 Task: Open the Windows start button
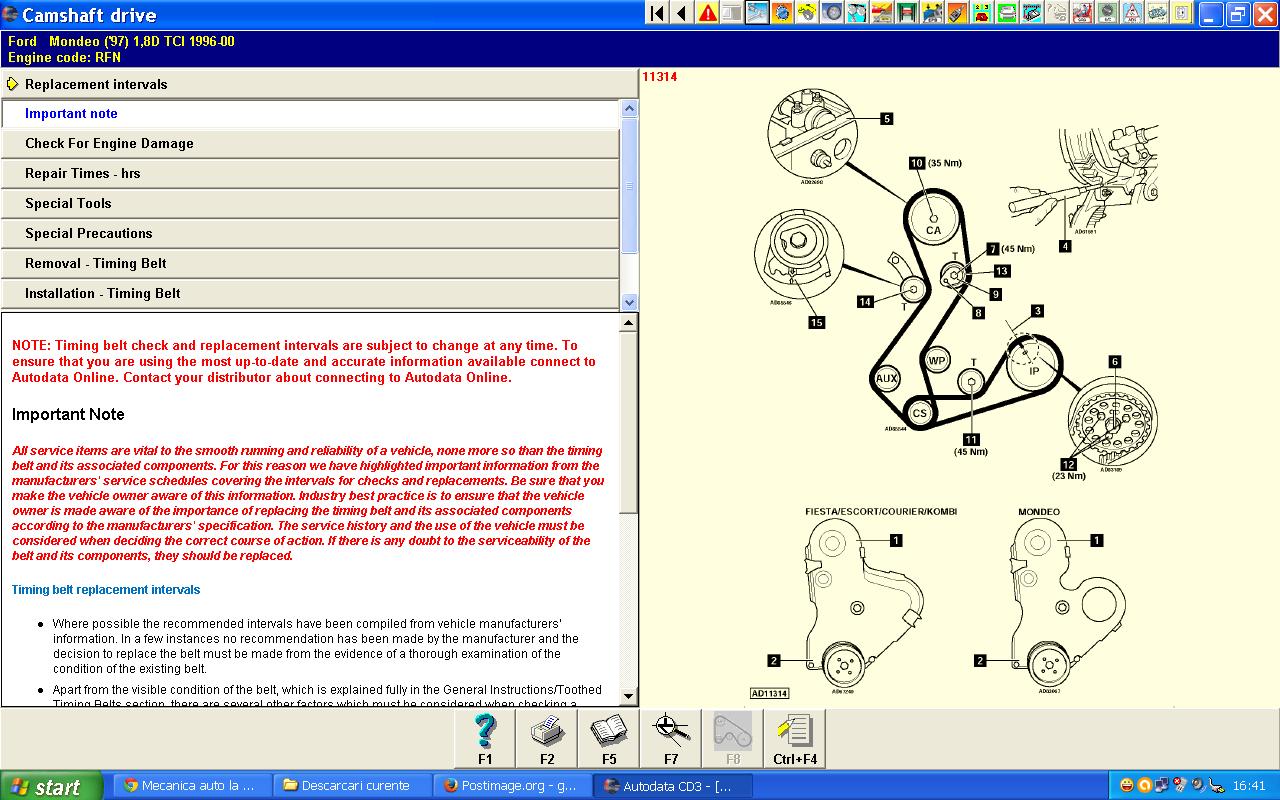click(52, 786)
